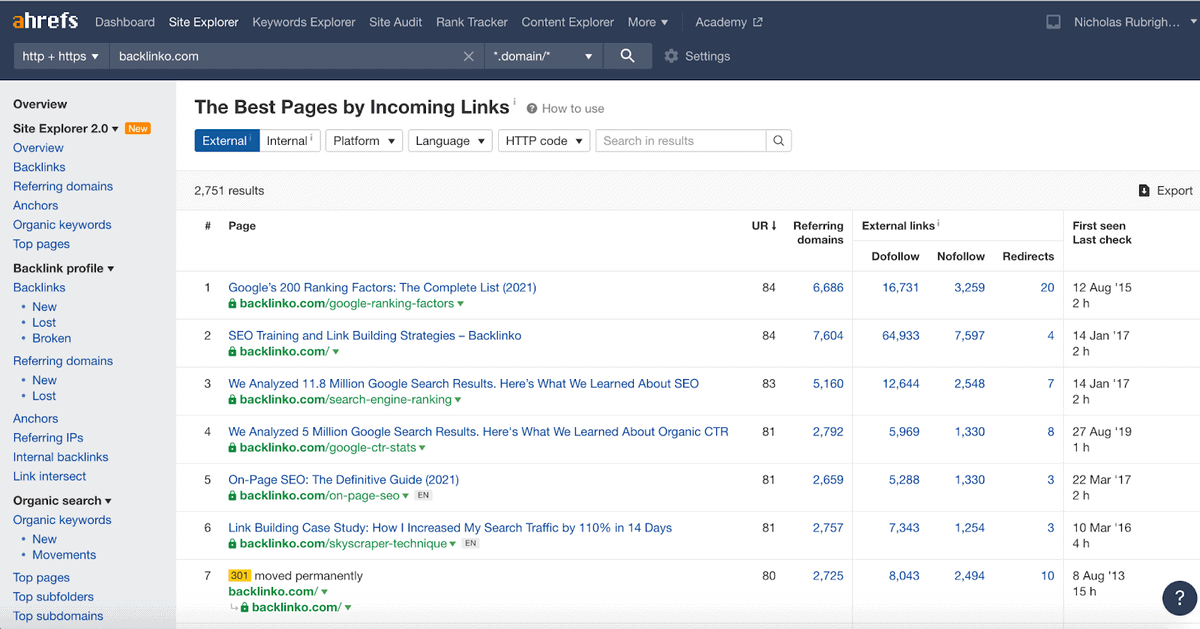Clear the backlinko.com URL field
1200x629 pixels.
pyautogui.click(x=468, y=57)
